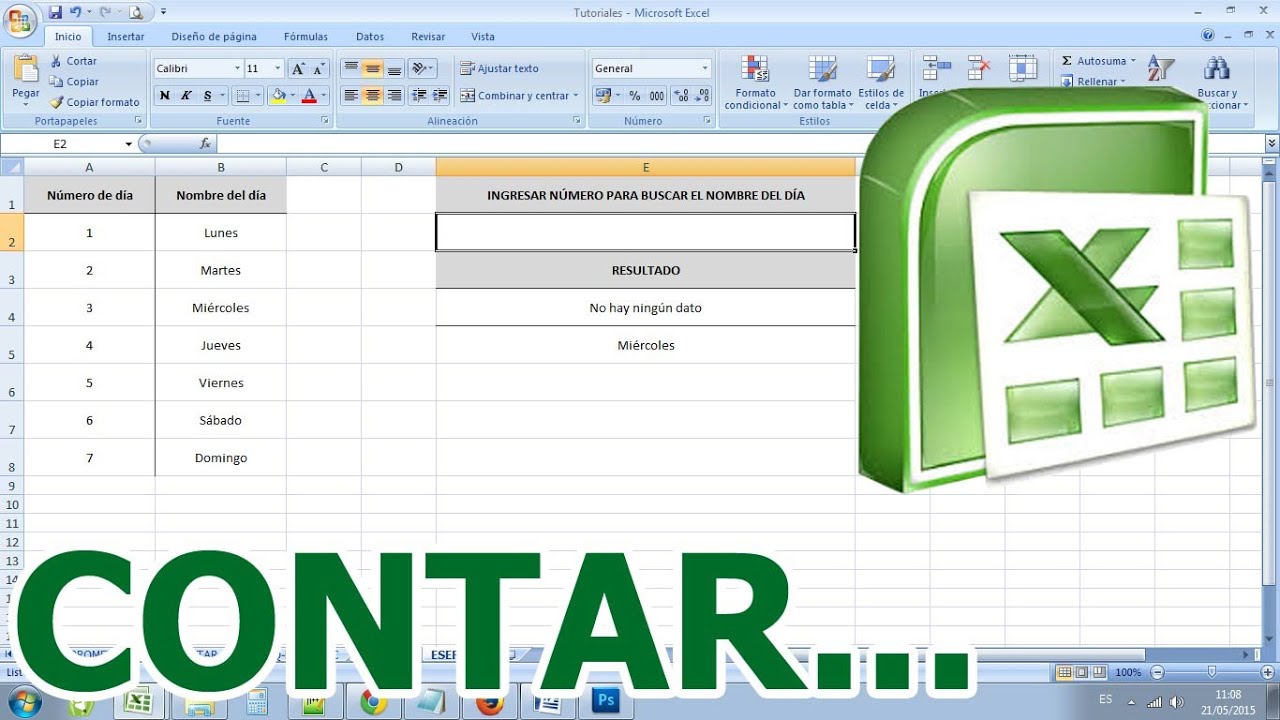This screenshot has height=720, width=1280.
Task: Open print preview from quick access toolbar
Action: [x=136, y=12]
